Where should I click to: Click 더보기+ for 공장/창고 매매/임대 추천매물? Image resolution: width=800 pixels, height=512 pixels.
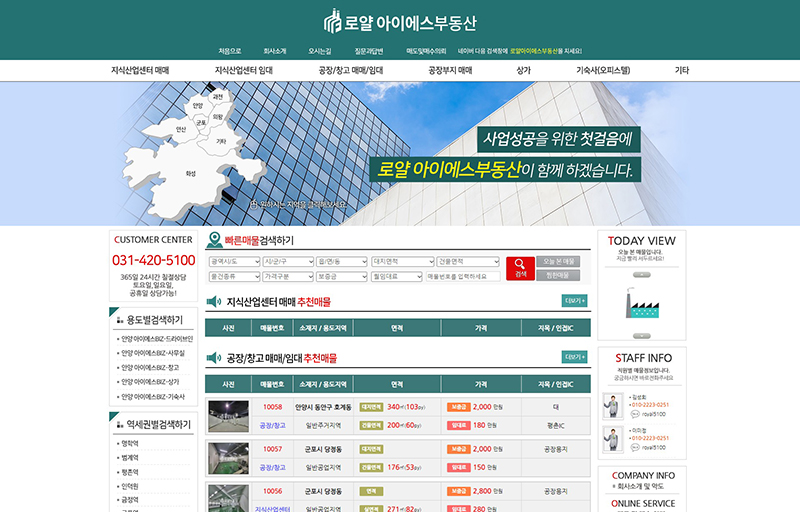(x=574, y=357)
